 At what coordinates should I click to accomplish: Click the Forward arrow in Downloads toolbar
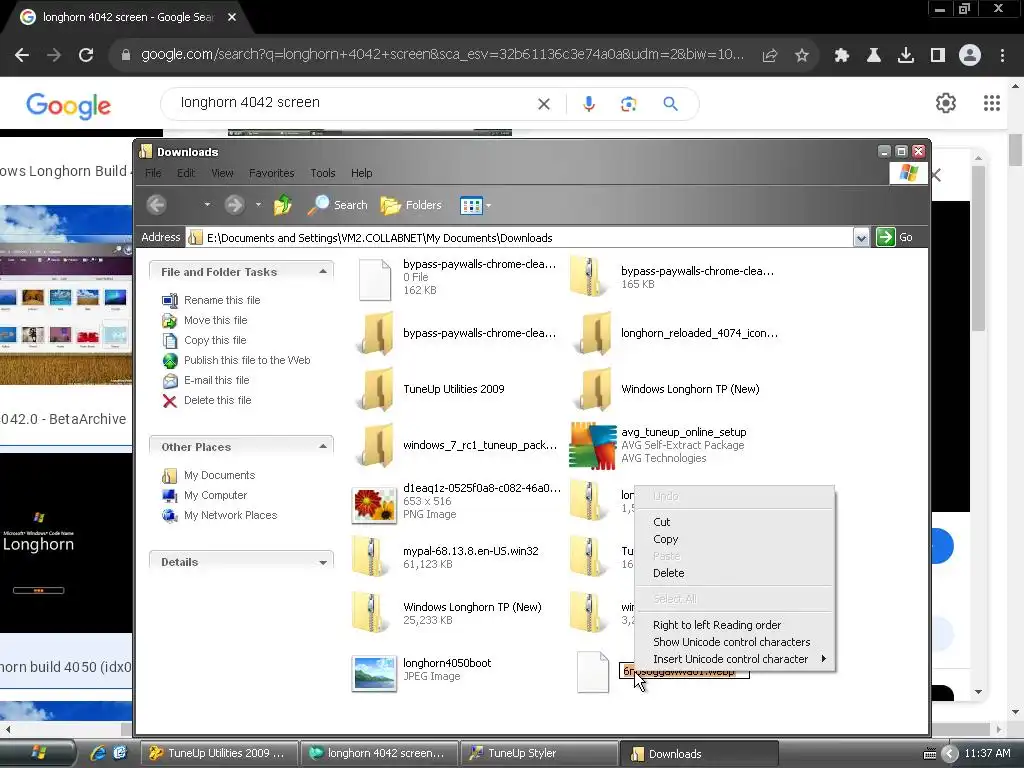pos(234,205)
